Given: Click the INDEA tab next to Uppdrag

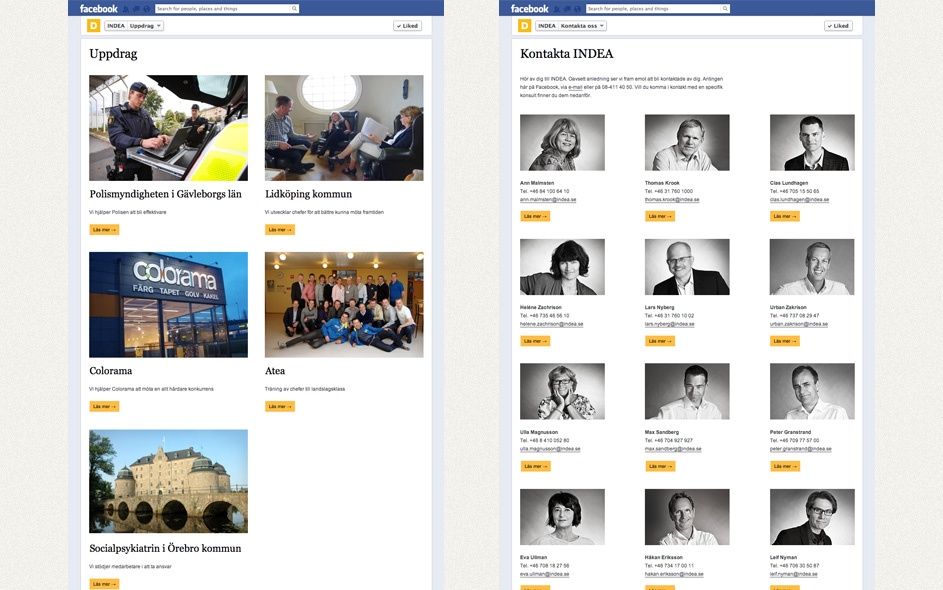Looking at the screenshot, I should click(115, 26).
